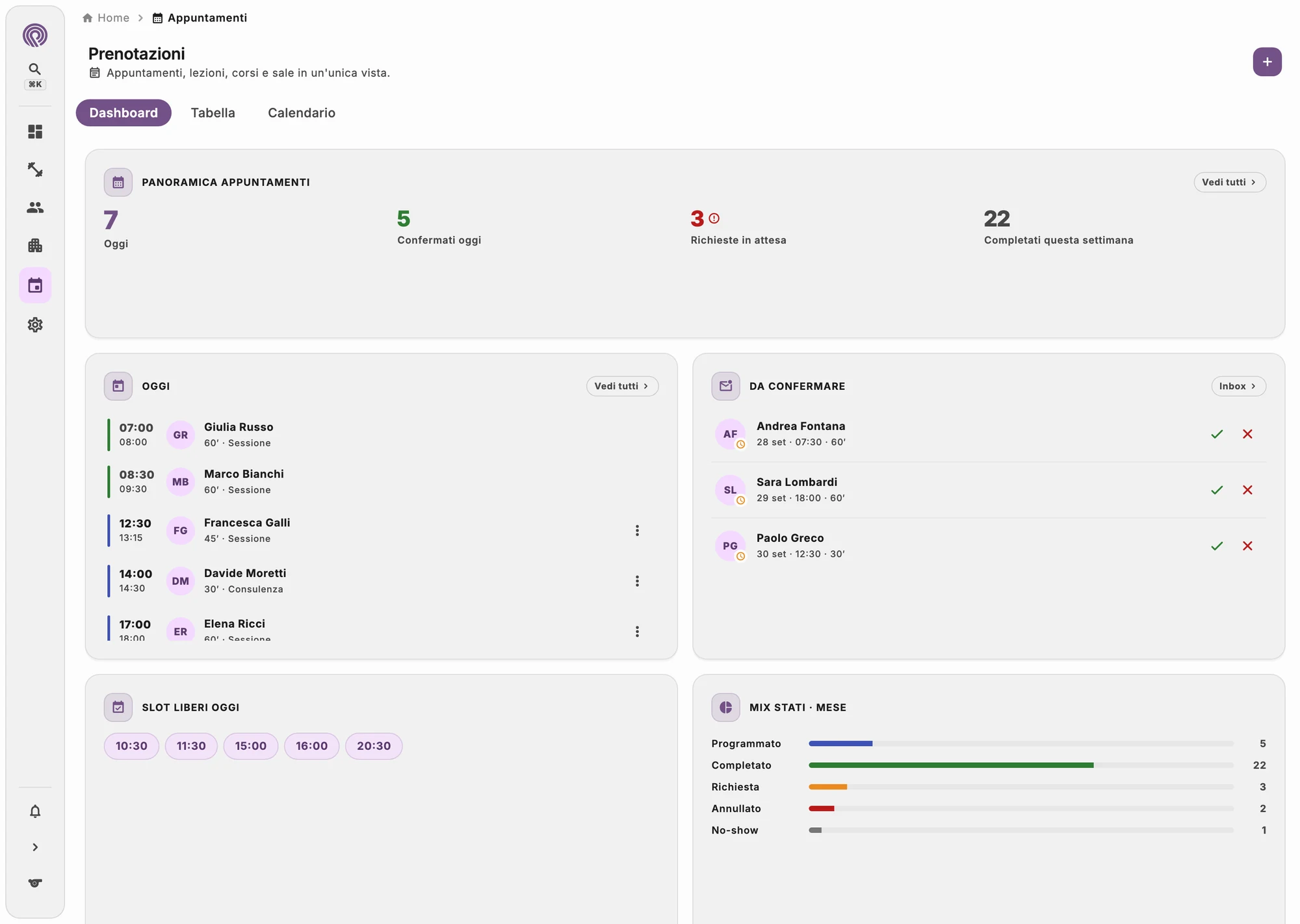Click the purple plus add booking button
The width and height of the screenshot is (1300, 924).
(x=1267, y=62)
